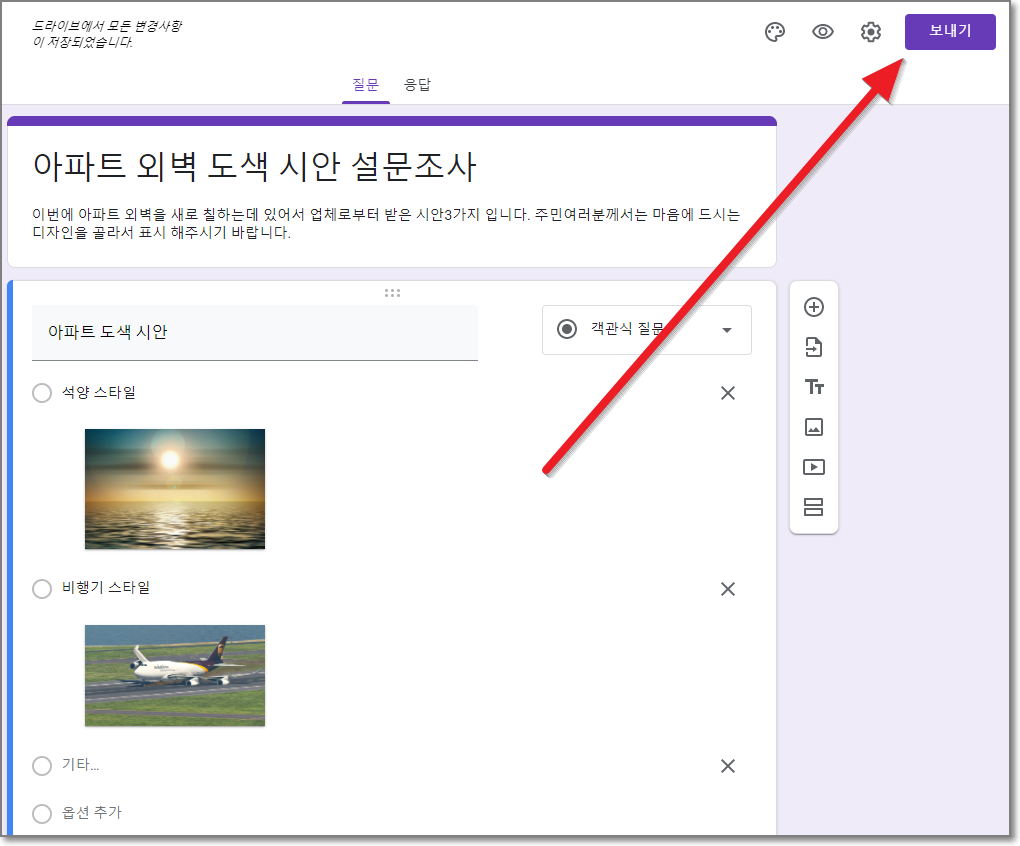Image resolution: width=1020 pixels, height=846 pixels.
Task: Add a new section to the form
Action: tap(814, 507)
